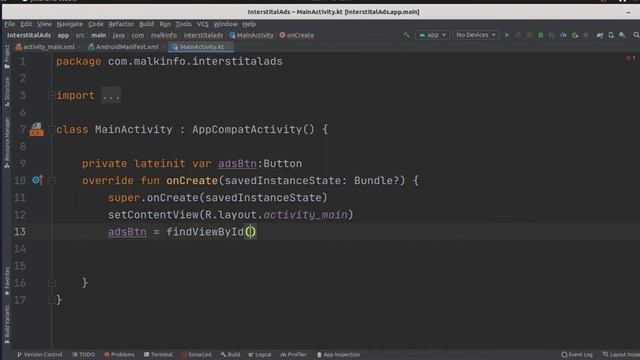Click the MainActivity breadcrumb item
This screenshot has height=360, width=640.
[x=251, y=36]
